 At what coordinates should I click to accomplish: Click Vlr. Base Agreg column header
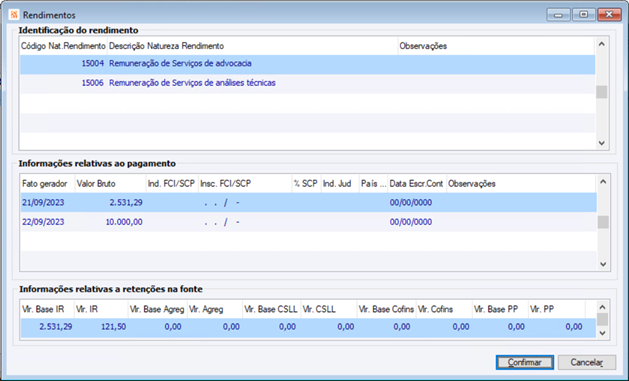click(x=157, y=309)
